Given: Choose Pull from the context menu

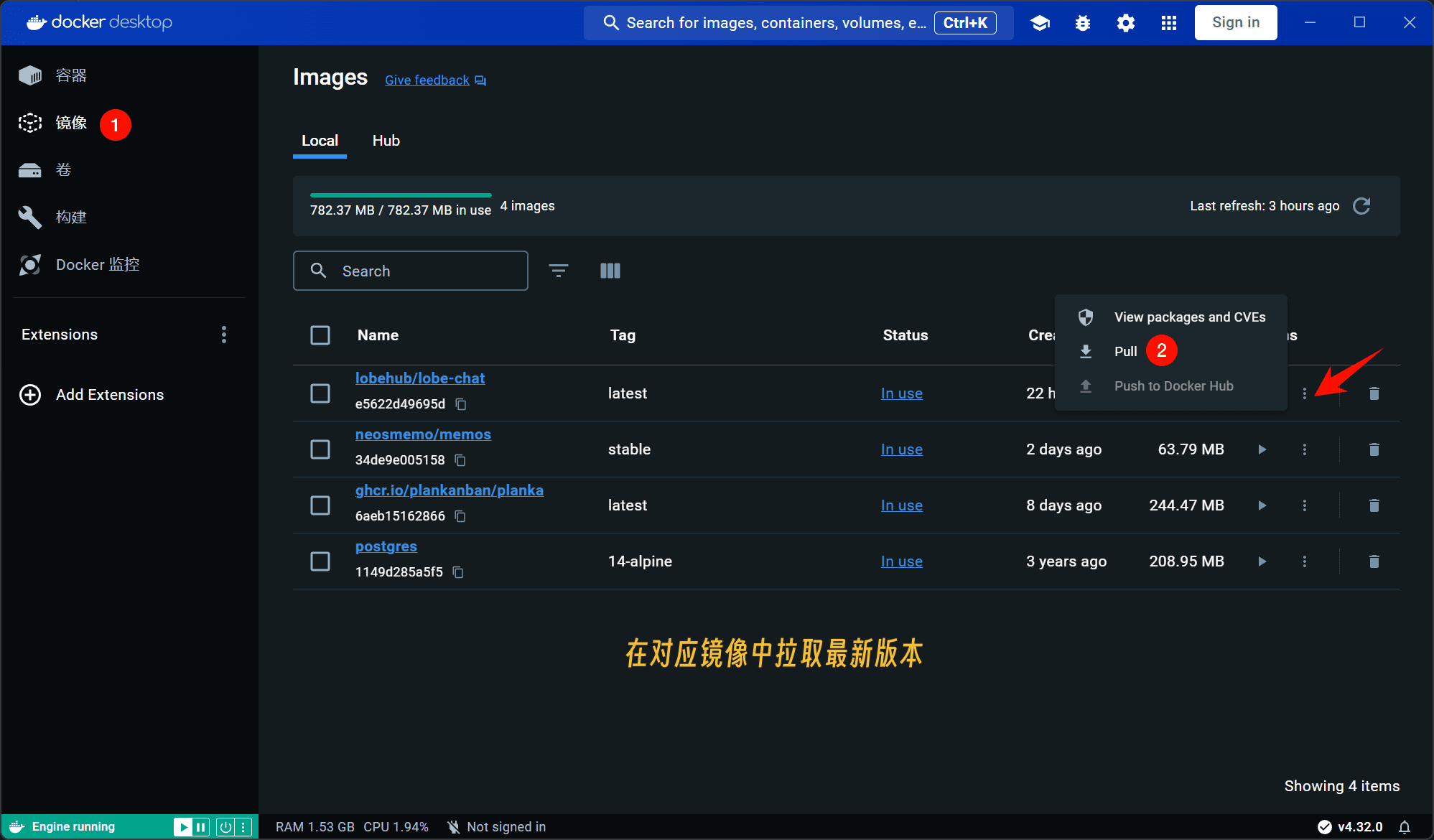Looking at the screenshot, I should (x=1171, y=352).
